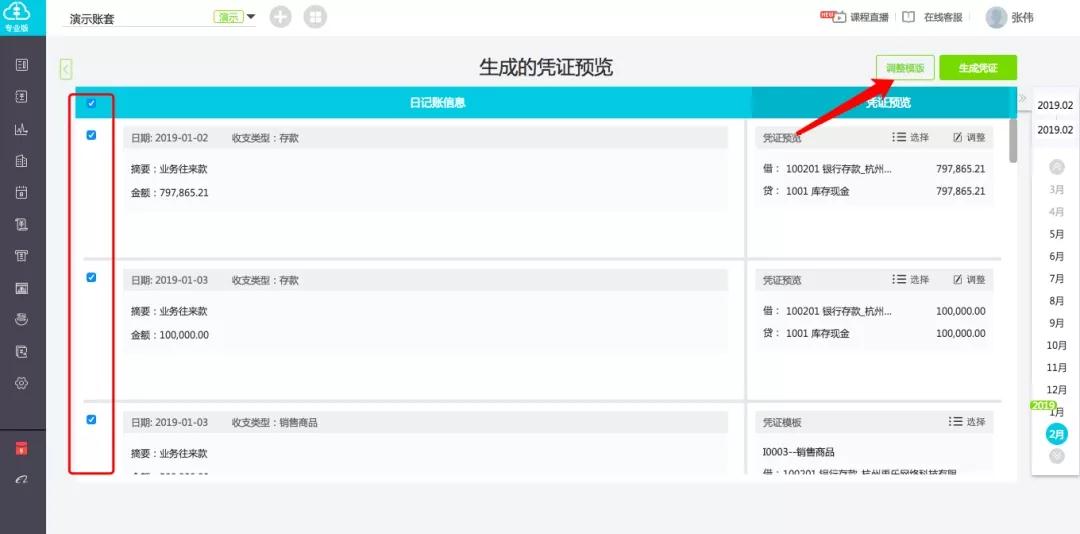This screenshot has height=534, width=1080.
Task: Expand the 演示账套 account dropdown arrow
Action: click(x=251, y=17)
